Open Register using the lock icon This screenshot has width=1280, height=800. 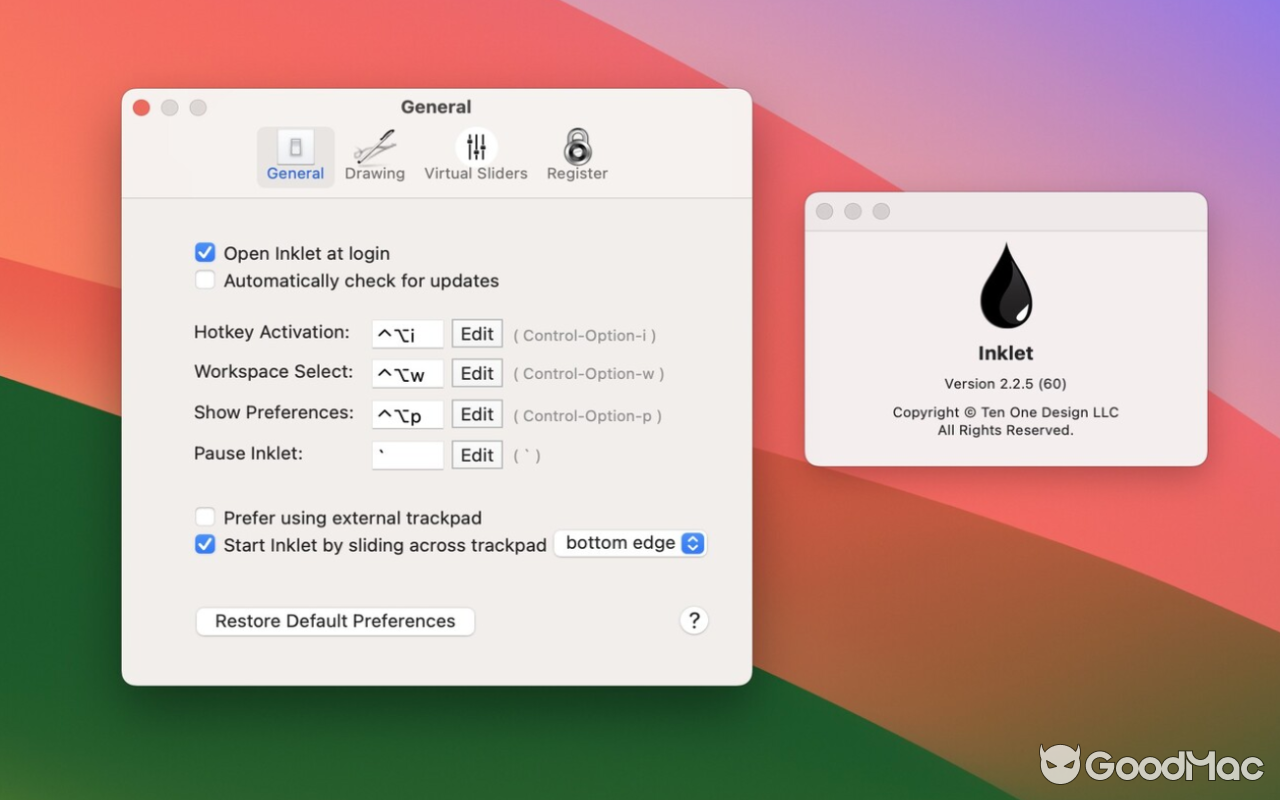pos(577,147)
